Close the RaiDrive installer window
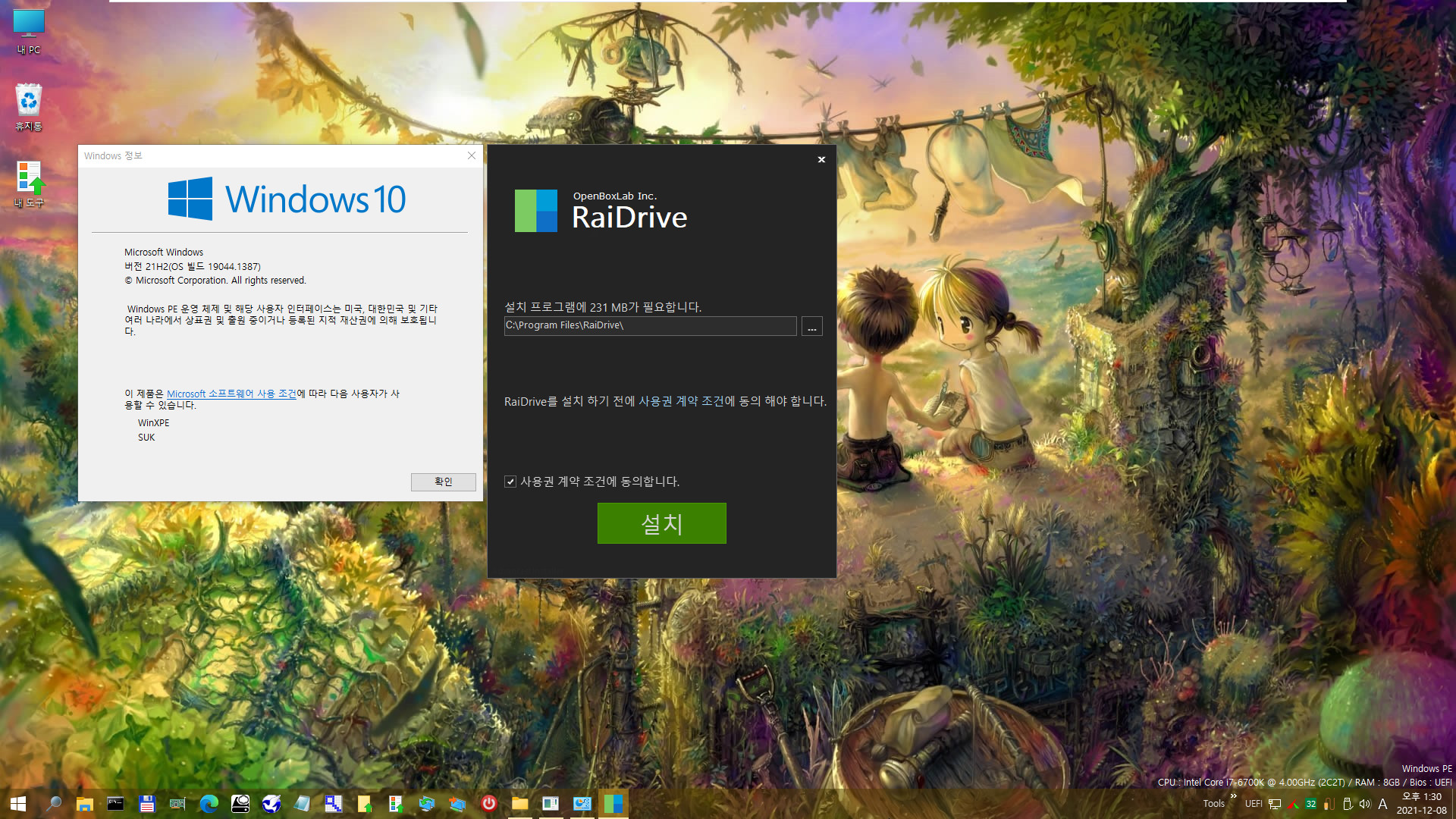Viewport: 1456px width, 819px height. click(x=821, y=159)
